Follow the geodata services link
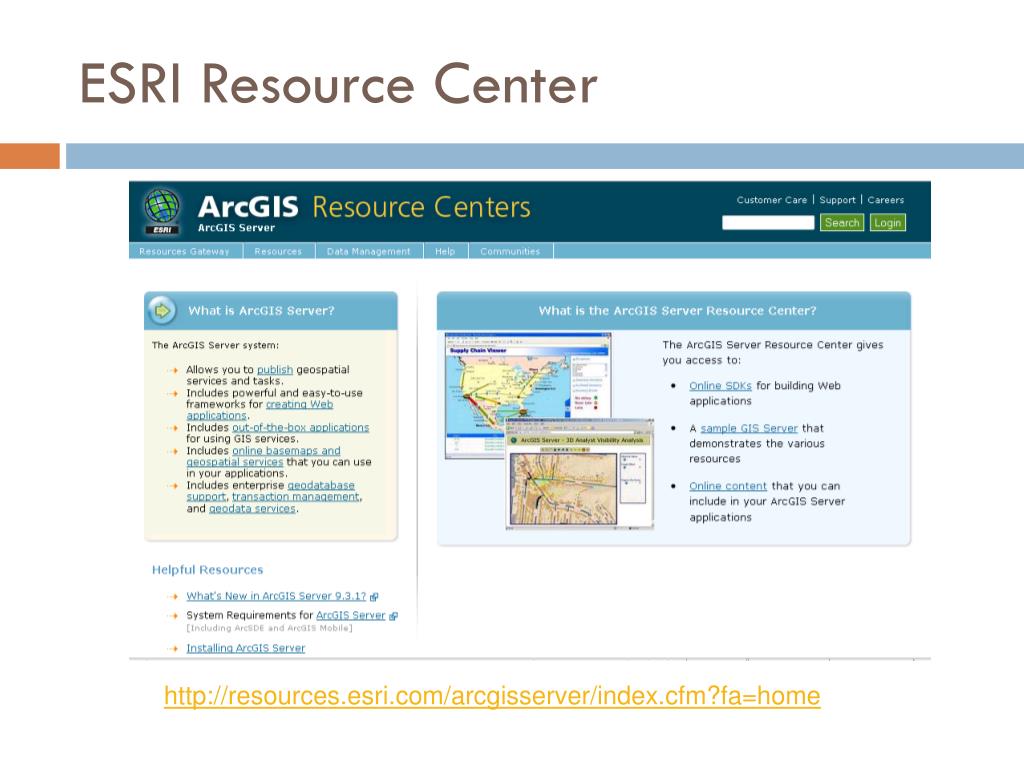1024x768 pixels. point(252,509)
